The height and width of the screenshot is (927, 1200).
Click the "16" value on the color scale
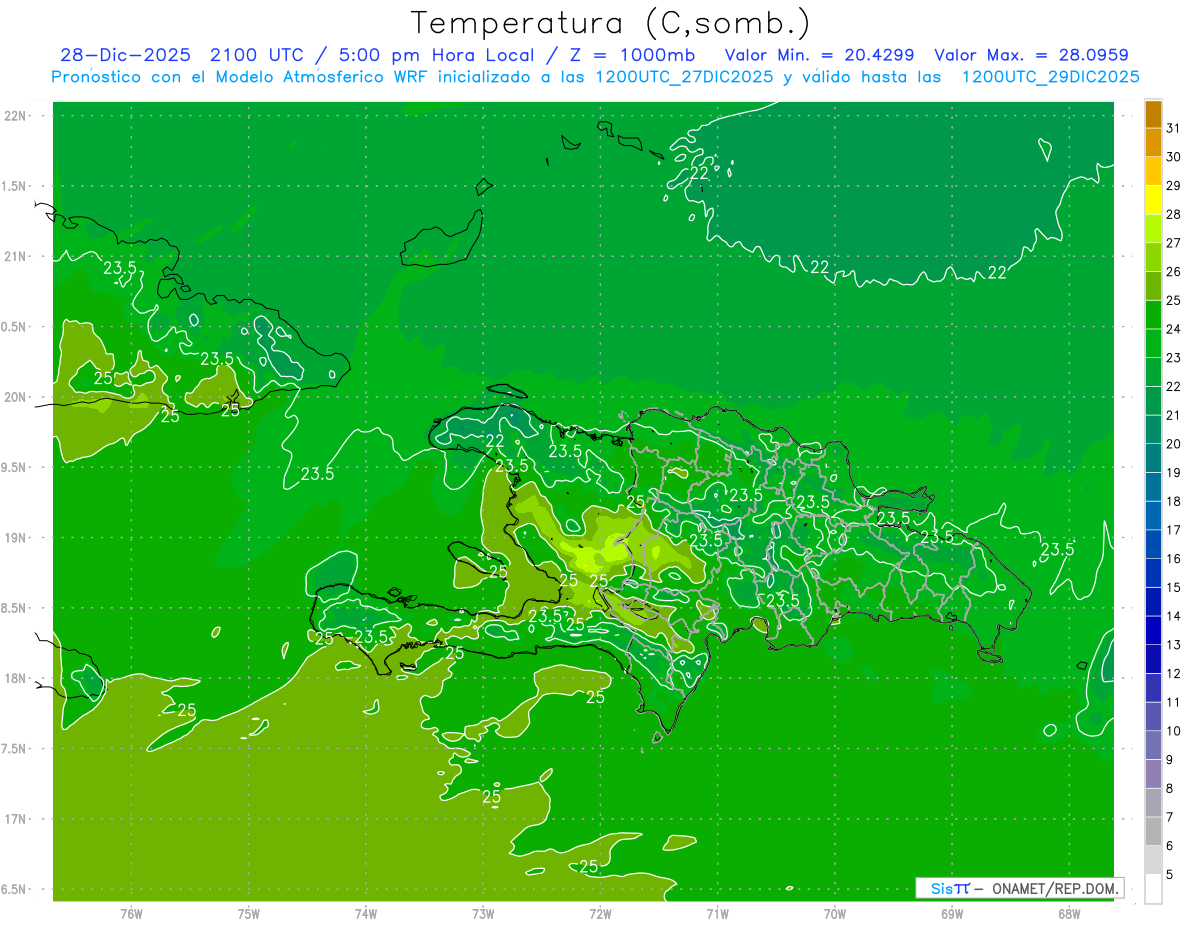(x=1174, y=558)
